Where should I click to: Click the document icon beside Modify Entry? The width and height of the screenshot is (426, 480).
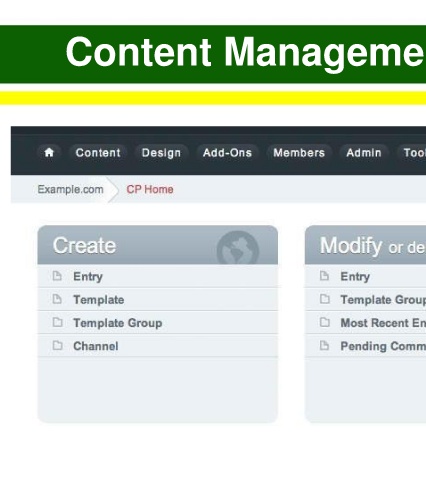(x=324, y=276)
